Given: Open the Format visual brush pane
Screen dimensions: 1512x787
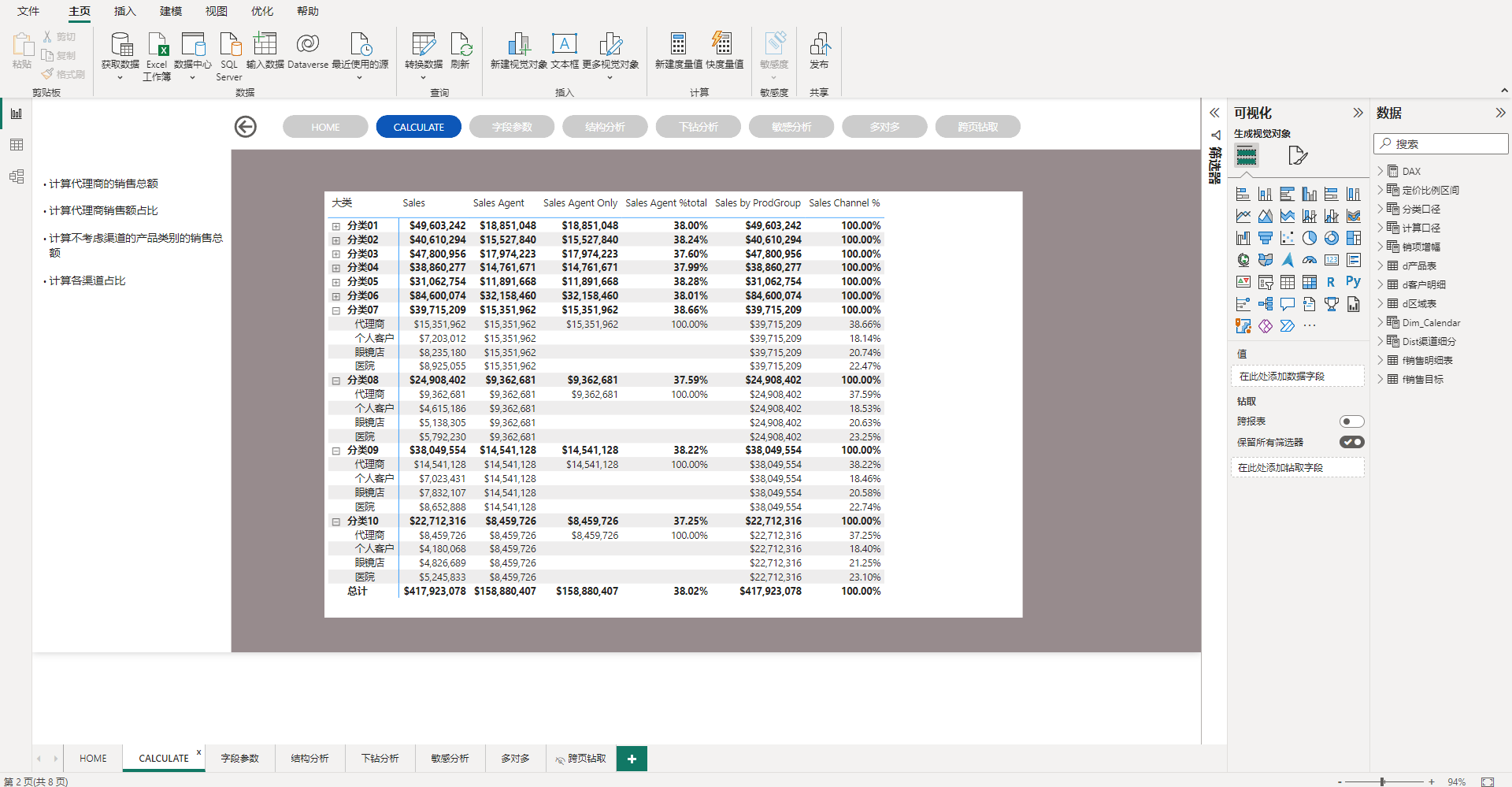Looking at the screenshot, I should pyautogui.click(x=1298, y=156).
